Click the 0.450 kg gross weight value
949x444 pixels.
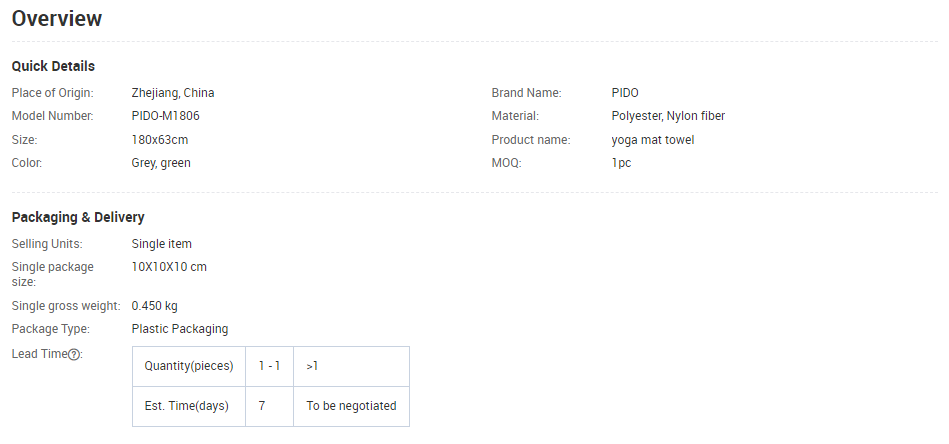click(x=155, y=306)
